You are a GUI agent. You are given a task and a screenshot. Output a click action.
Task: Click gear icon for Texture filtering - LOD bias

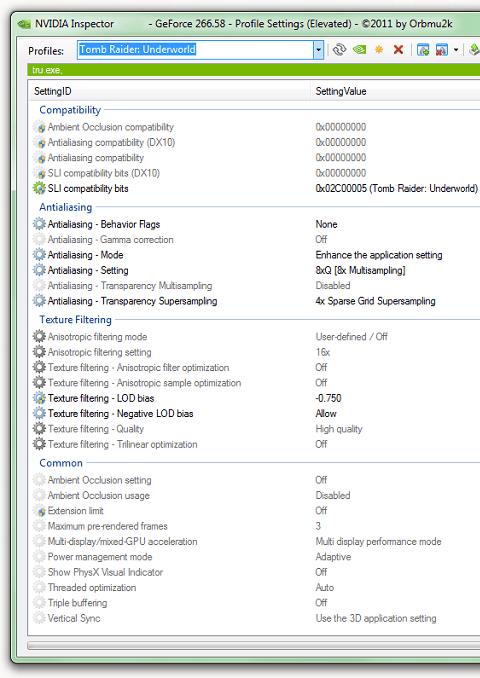click(x=39, y=398)
